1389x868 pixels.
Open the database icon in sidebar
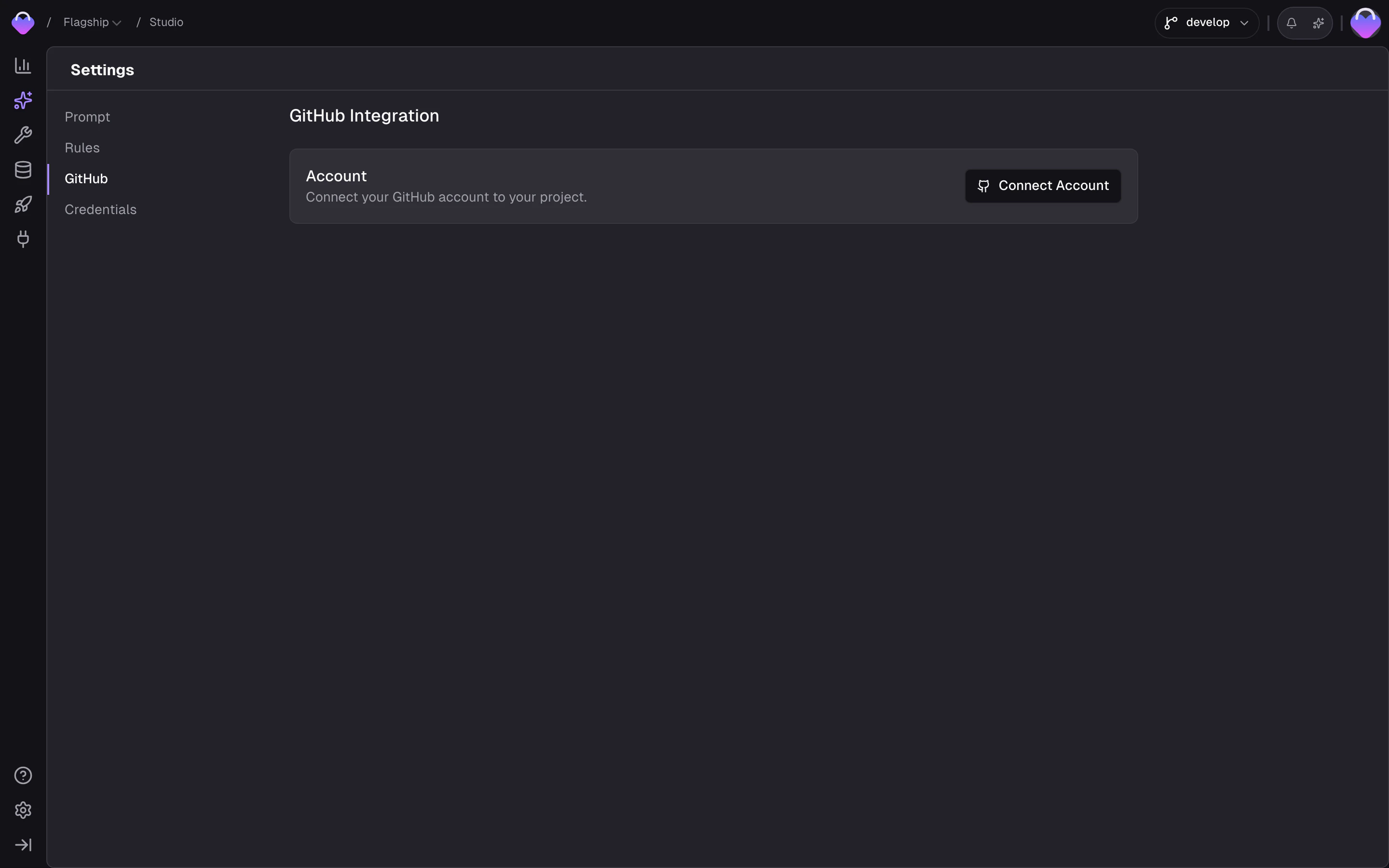[x=23, y=170]
